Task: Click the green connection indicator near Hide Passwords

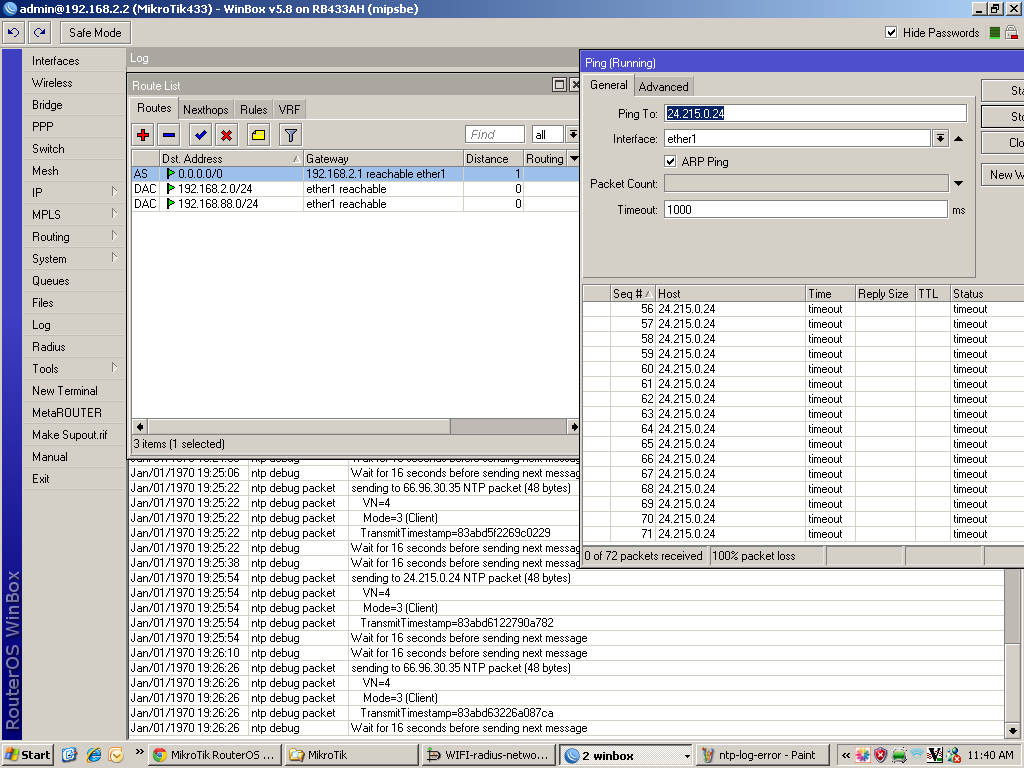Action: (996, 32)
